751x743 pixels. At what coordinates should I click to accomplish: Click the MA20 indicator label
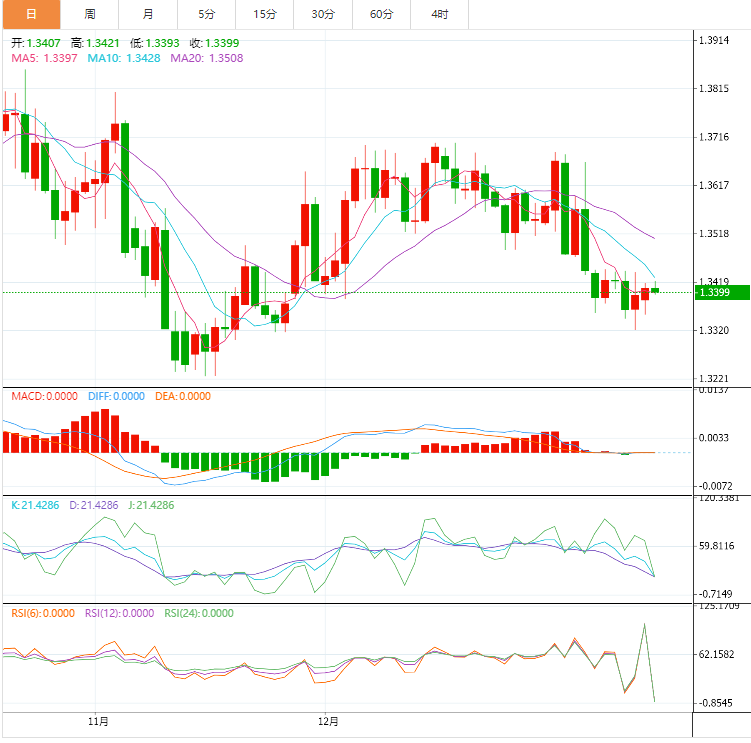pyautogui.click(x=207, y=58)
